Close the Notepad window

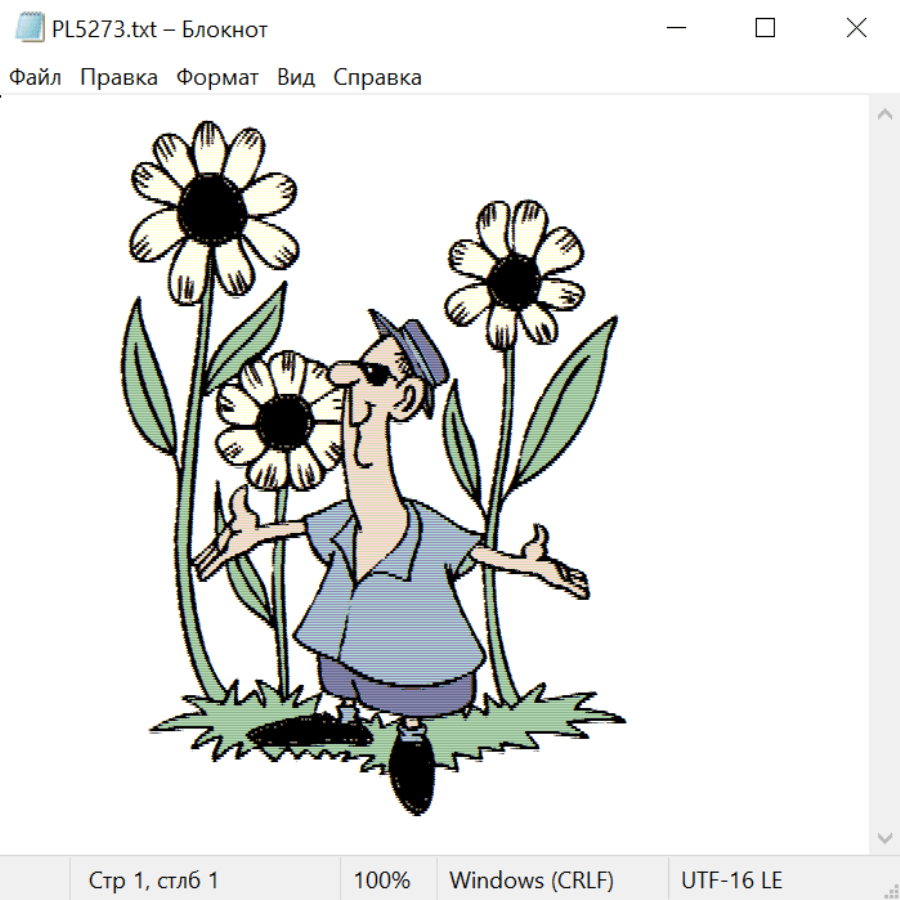pyautogui.click(x=856, y=29)
